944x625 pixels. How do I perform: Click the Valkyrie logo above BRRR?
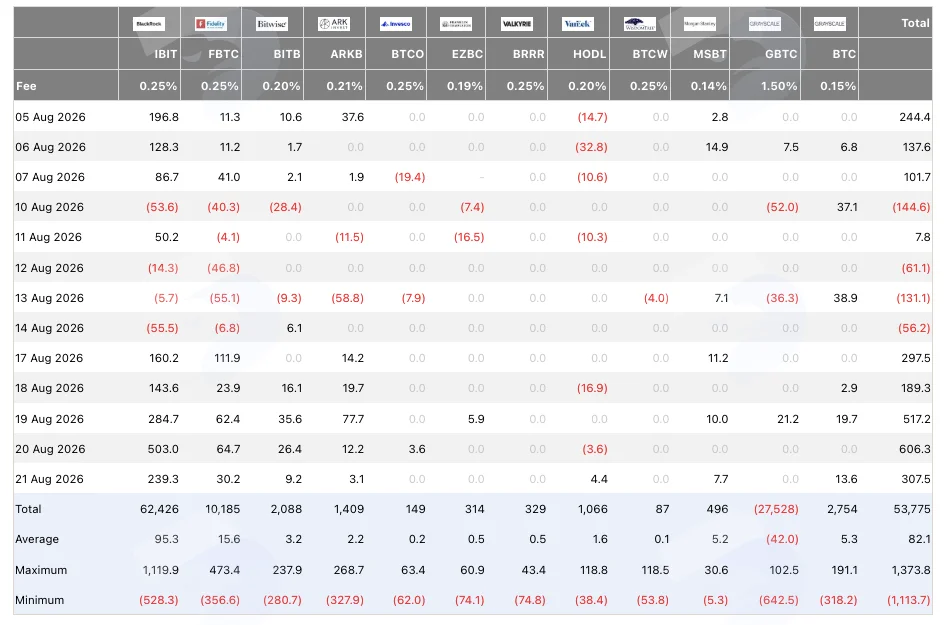point(517,23)
